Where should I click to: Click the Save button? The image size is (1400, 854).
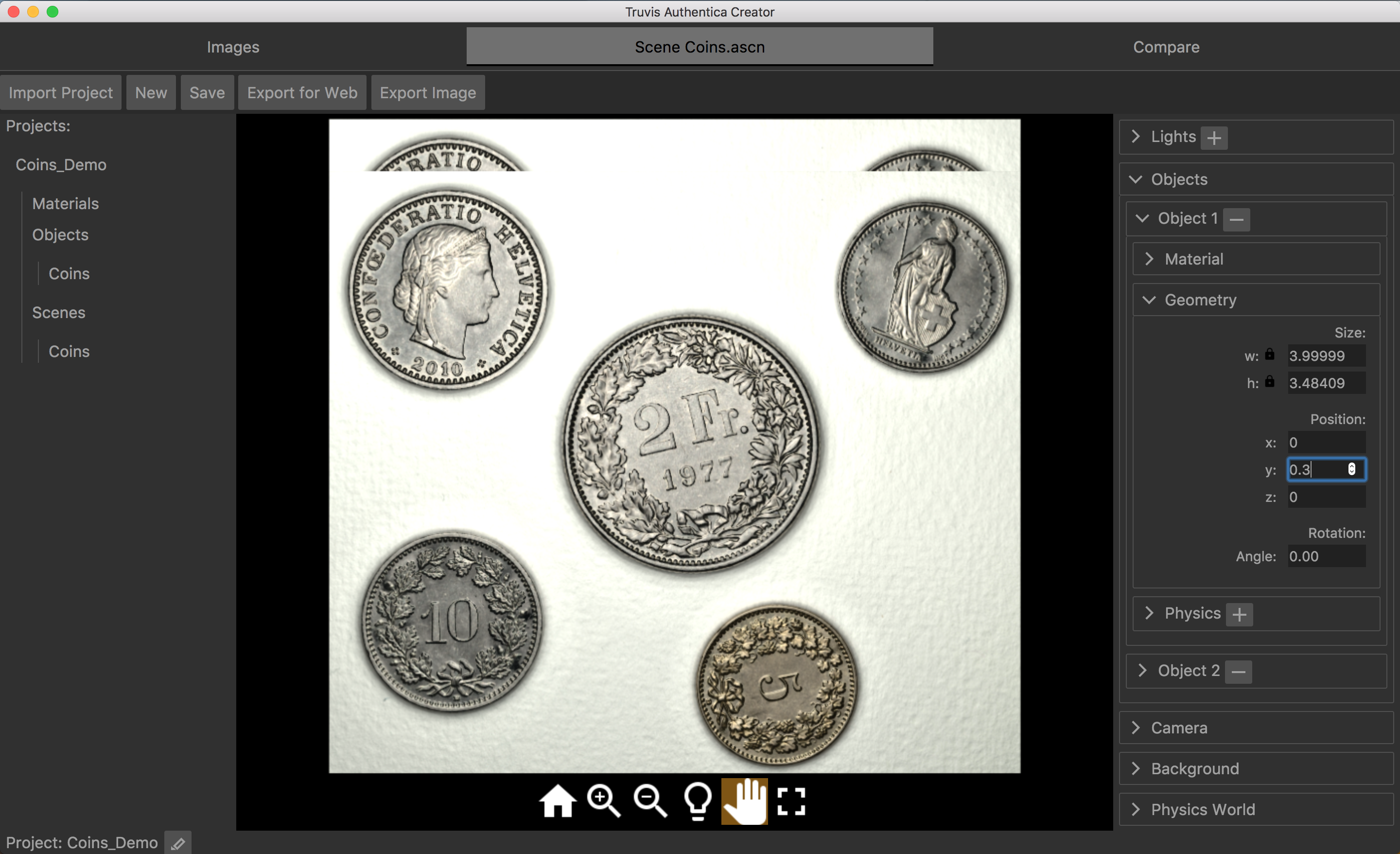207,93
